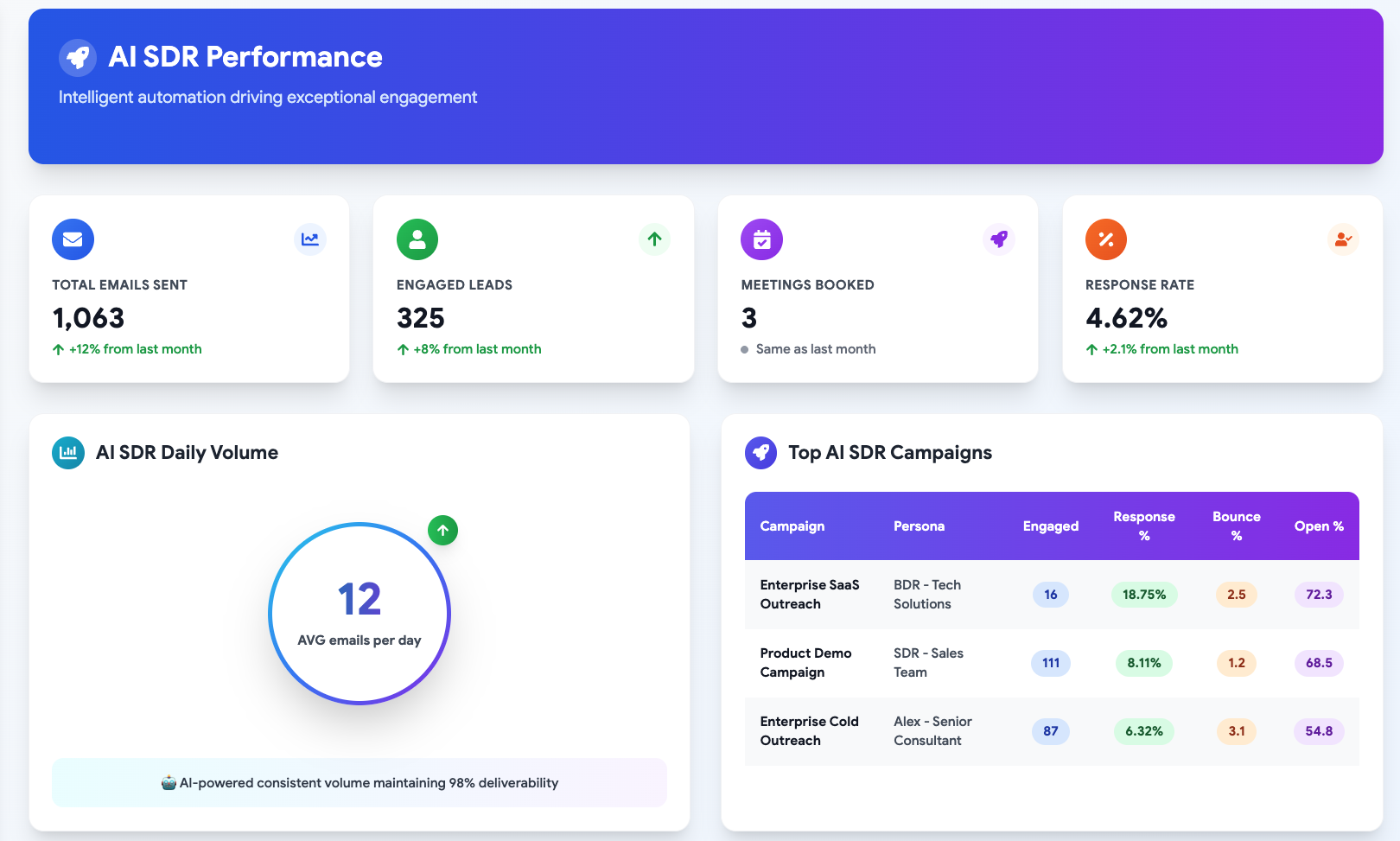Click the Open % column header

[1318, 526]
